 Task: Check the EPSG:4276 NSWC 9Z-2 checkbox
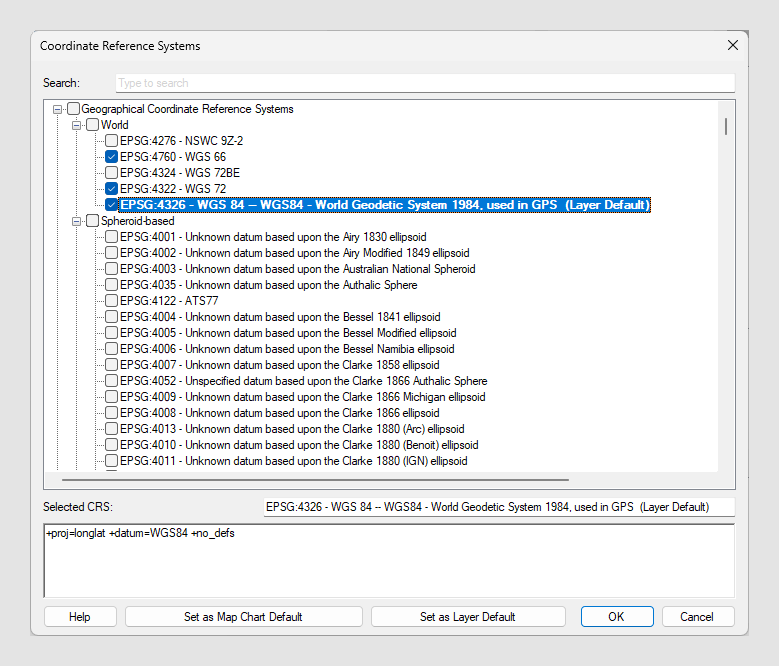(x=111, y=141)
